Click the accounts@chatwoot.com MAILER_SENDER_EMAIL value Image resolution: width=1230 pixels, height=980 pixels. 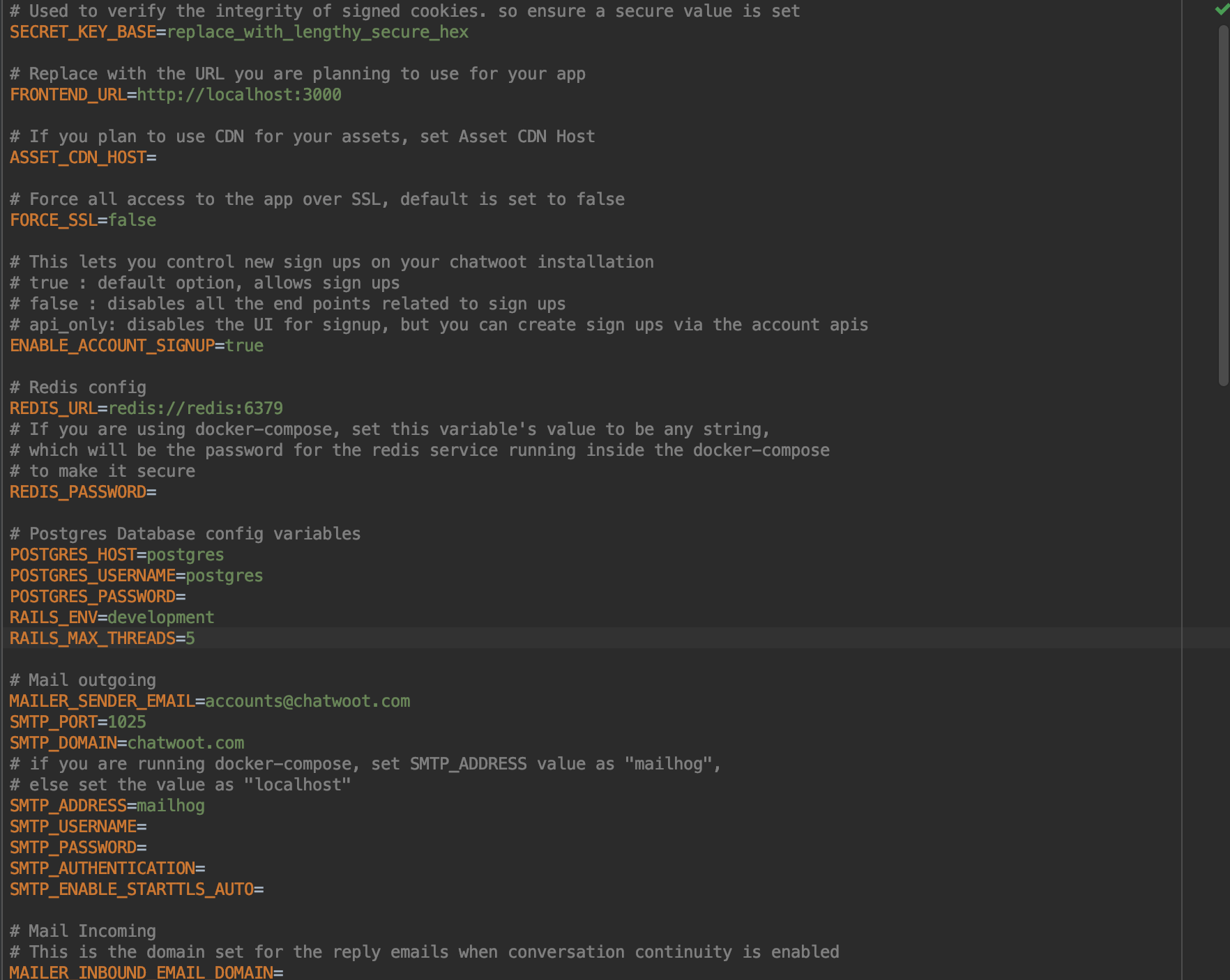coord(307,700)
